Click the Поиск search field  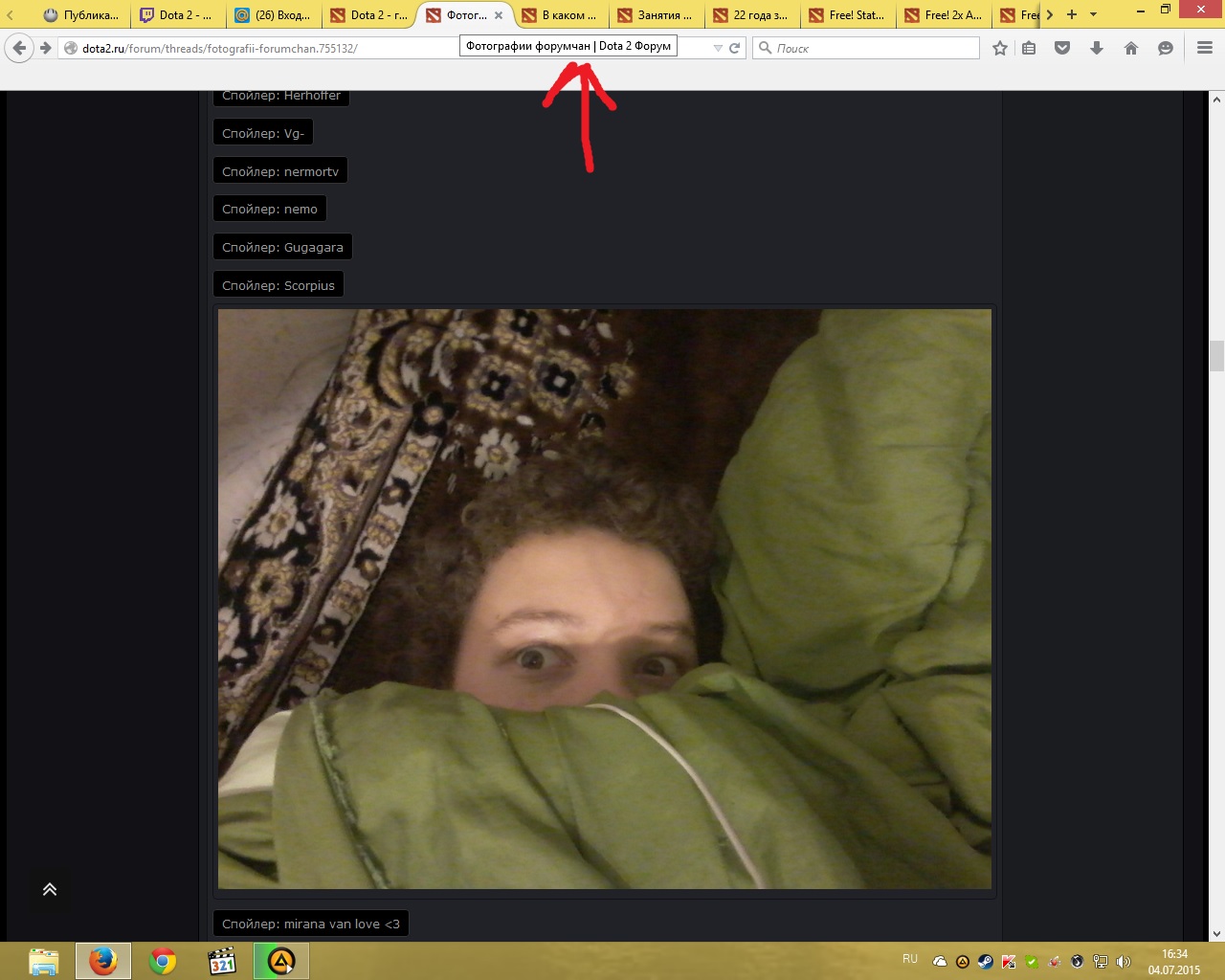coord(866,48)
